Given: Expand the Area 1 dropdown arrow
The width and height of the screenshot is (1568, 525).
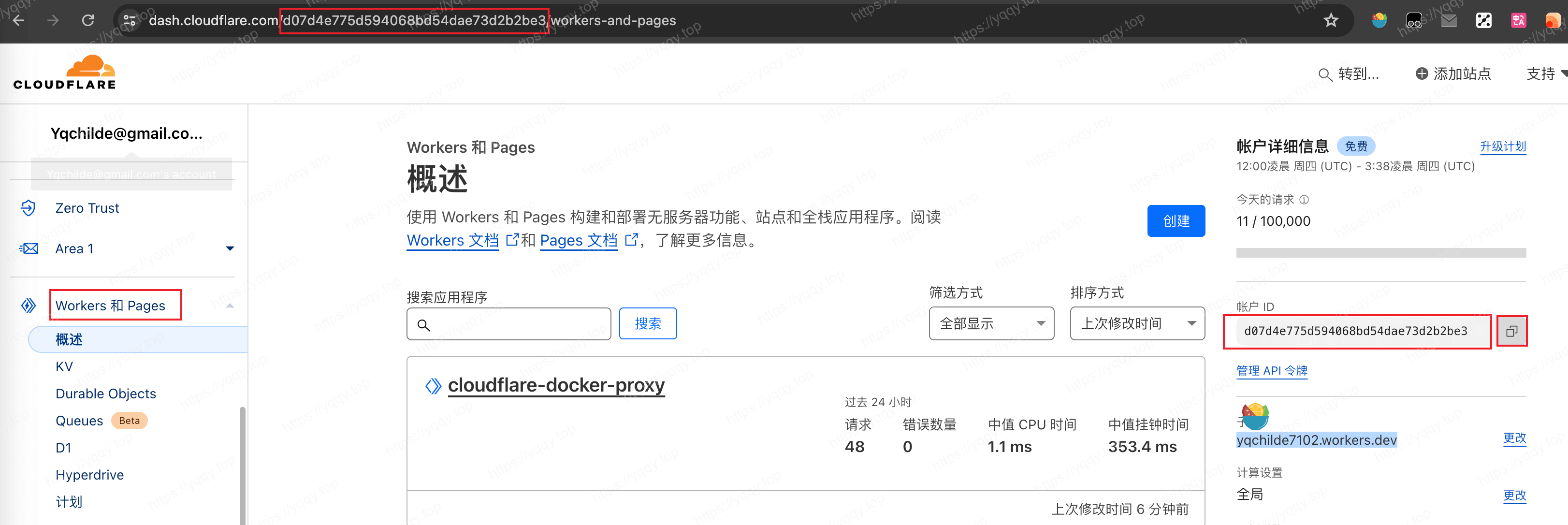Looking at the screenshot, I should pos(230,248).
